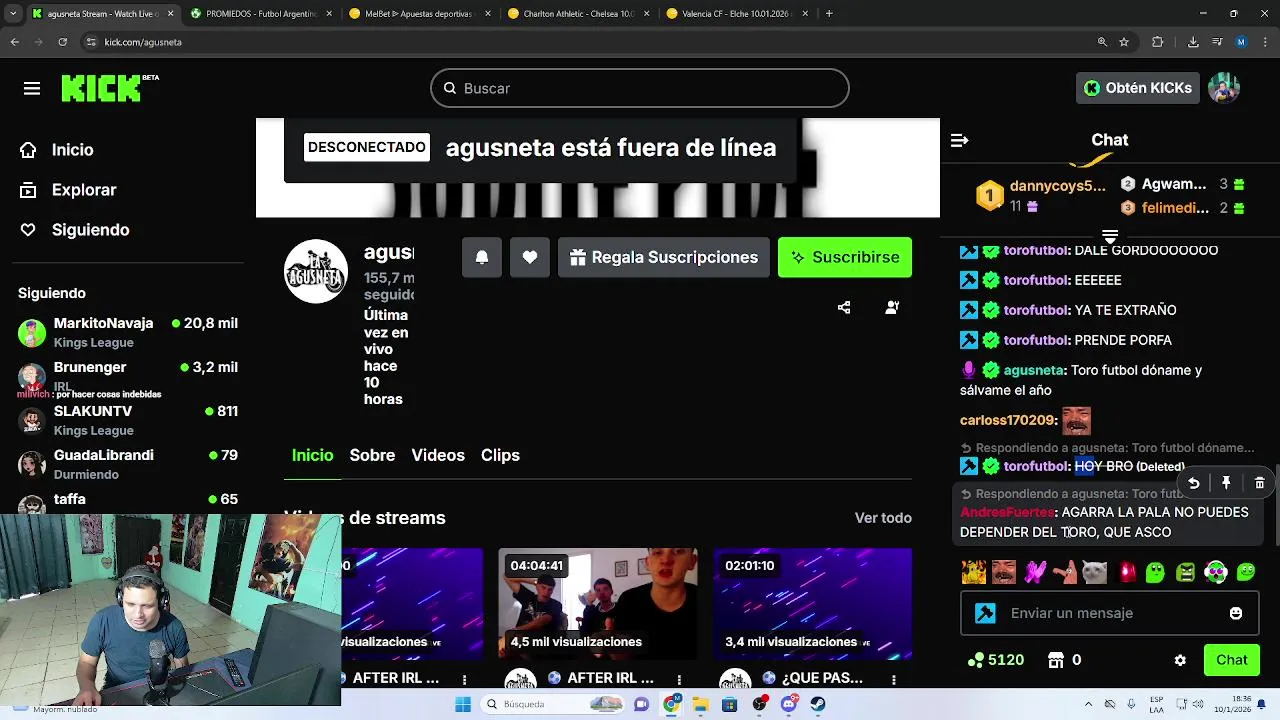Expand the chat leaderboard handle
1280x720 pixels.
pos(1110,236)
